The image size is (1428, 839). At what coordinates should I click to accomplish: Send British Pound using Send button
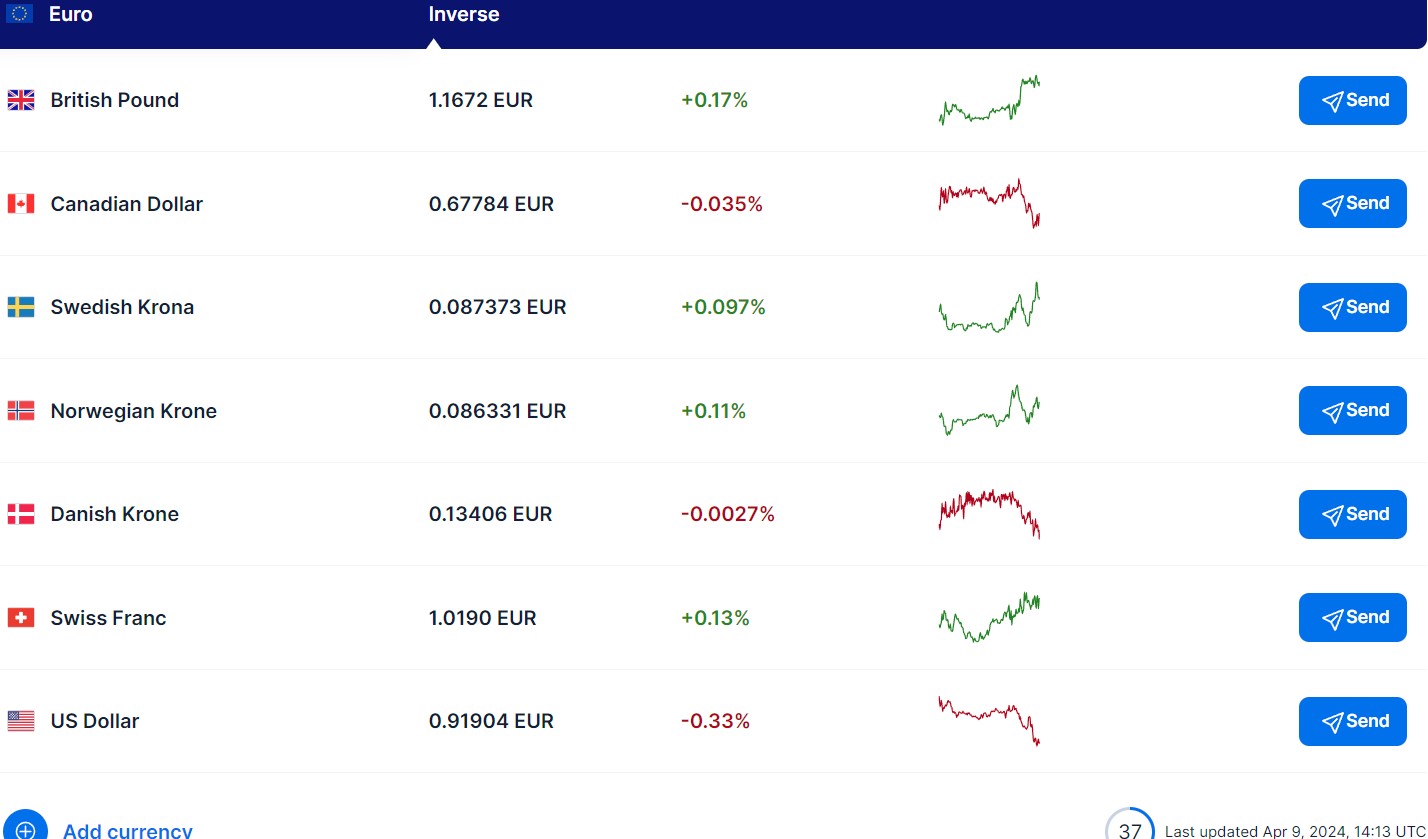[1352, 100]
